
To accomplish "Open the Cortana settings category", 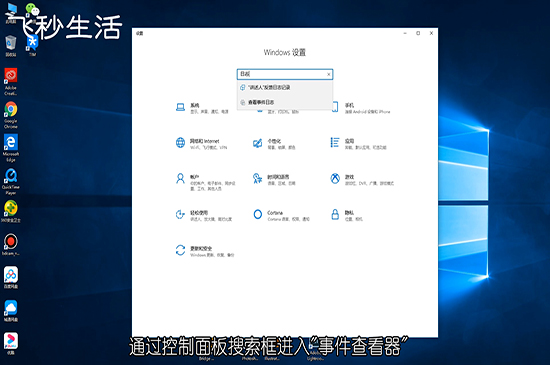I will click(x=281, y=215).
